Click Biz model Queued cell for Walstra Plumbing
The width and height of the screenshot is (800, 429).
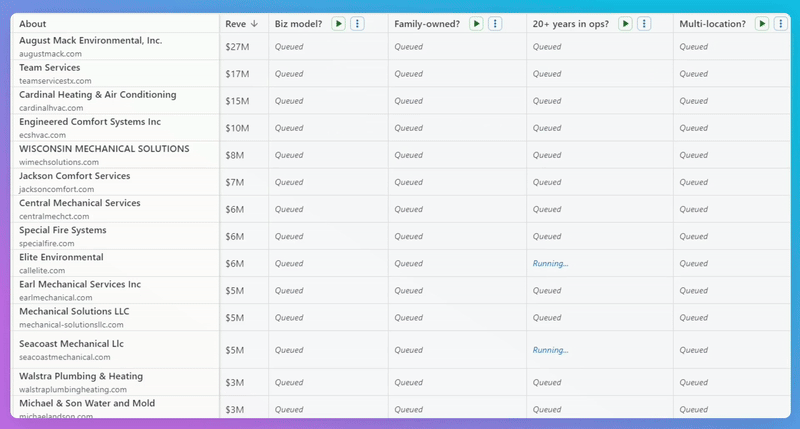point(328,382)
